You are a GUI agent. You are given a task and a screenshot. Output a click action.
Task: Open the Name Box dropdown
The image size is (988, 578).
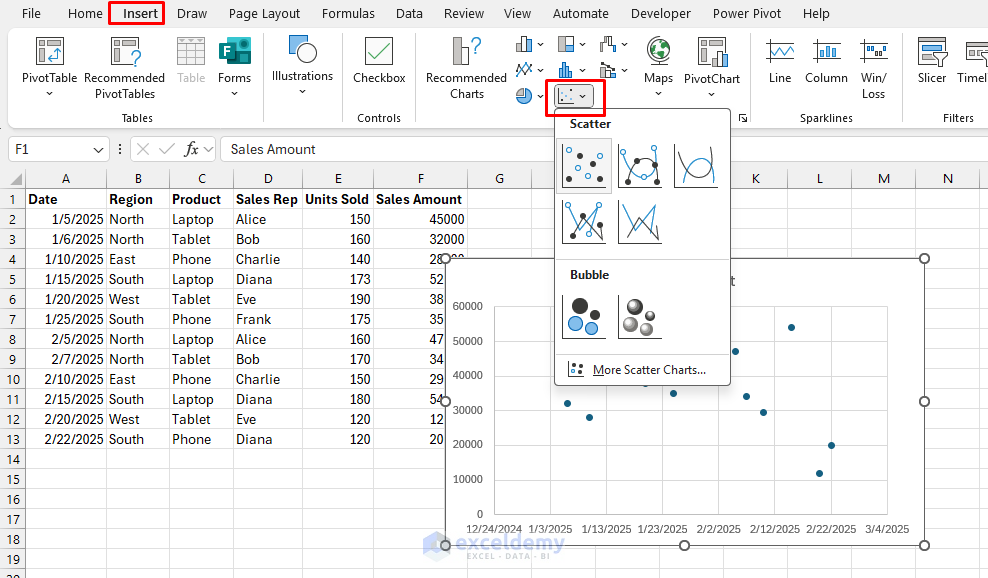click(x=98, y=150)
